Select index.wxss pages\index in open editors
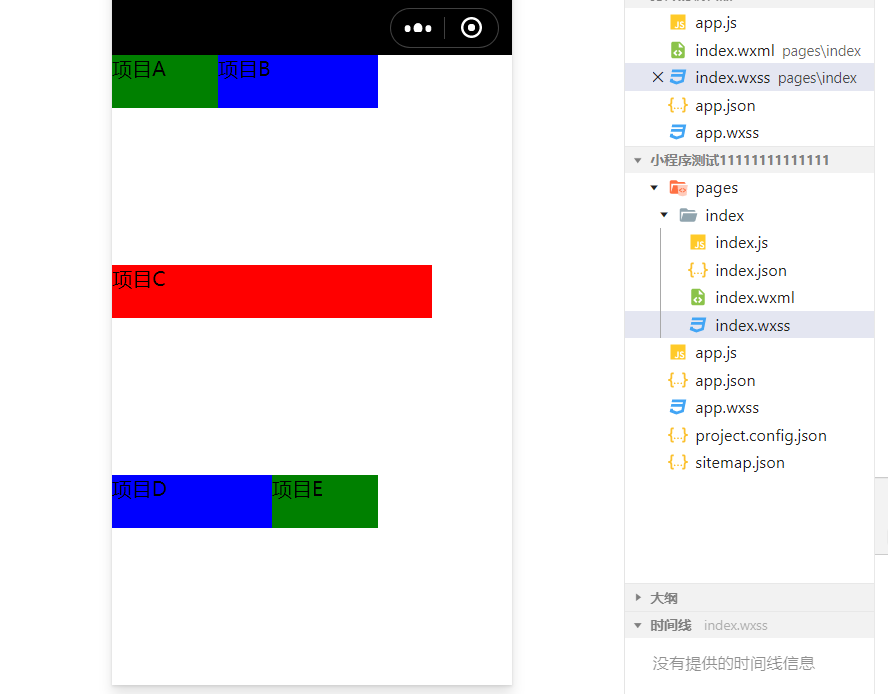 749,78
